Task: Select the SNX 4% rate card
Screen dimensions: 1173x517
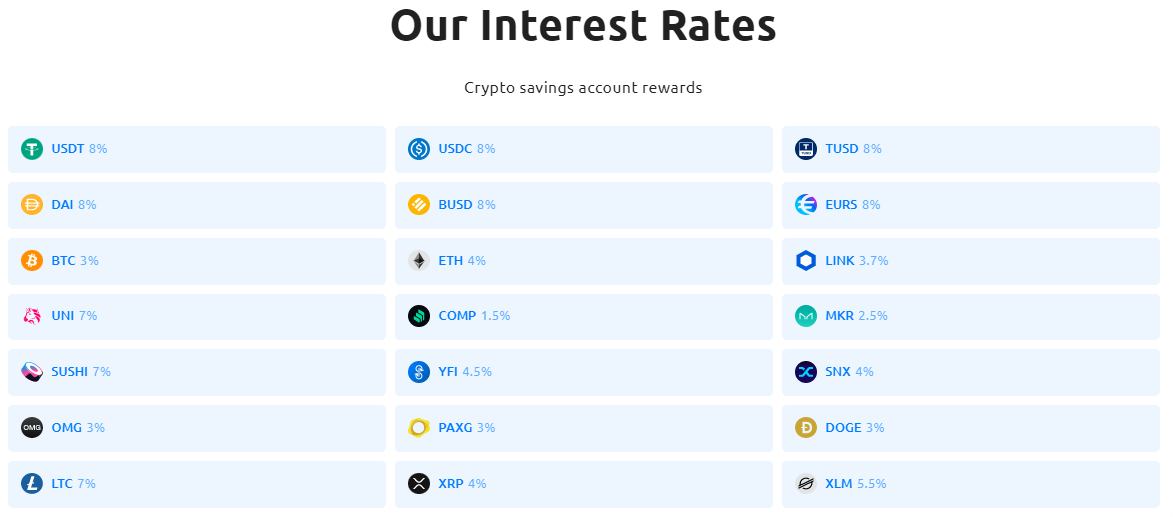Action: point(970,372)
